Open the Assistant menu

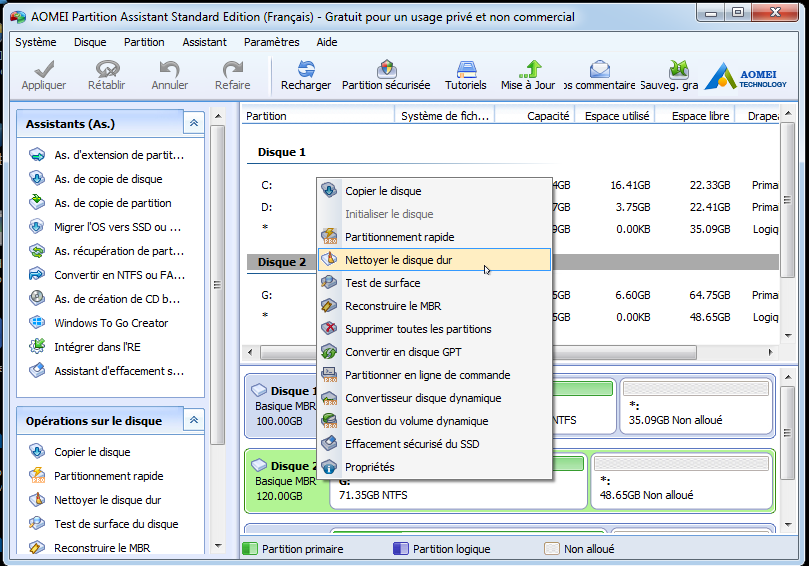[x=204, y=42]
